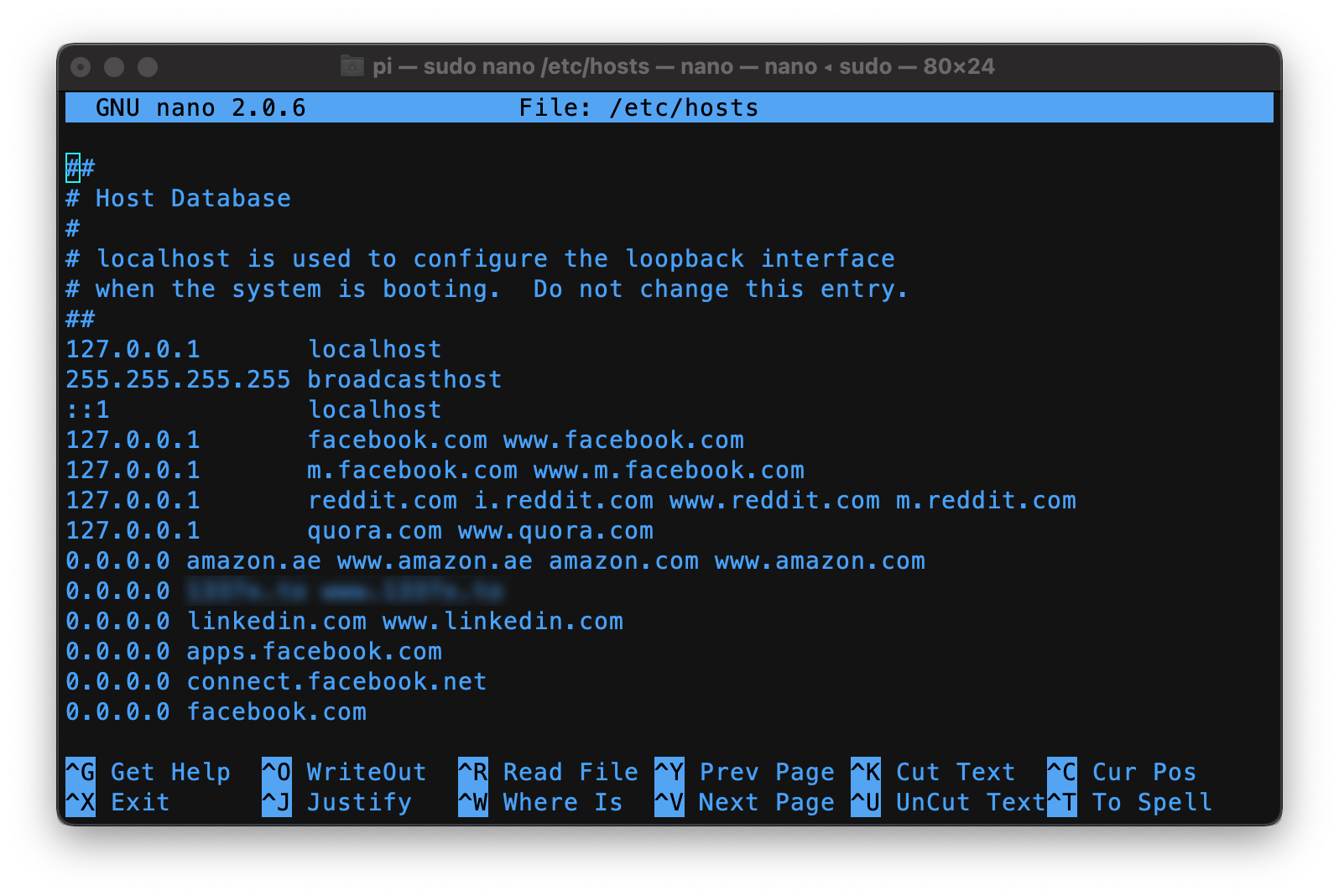The height and width of the screenshot is (896, 1339).
Task: Click the red close window button
Action: point(81,67)
